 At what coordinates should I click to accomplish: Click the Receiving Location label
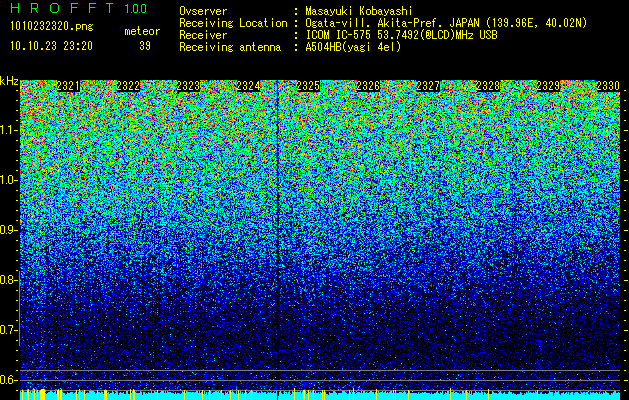coord(233,23)
